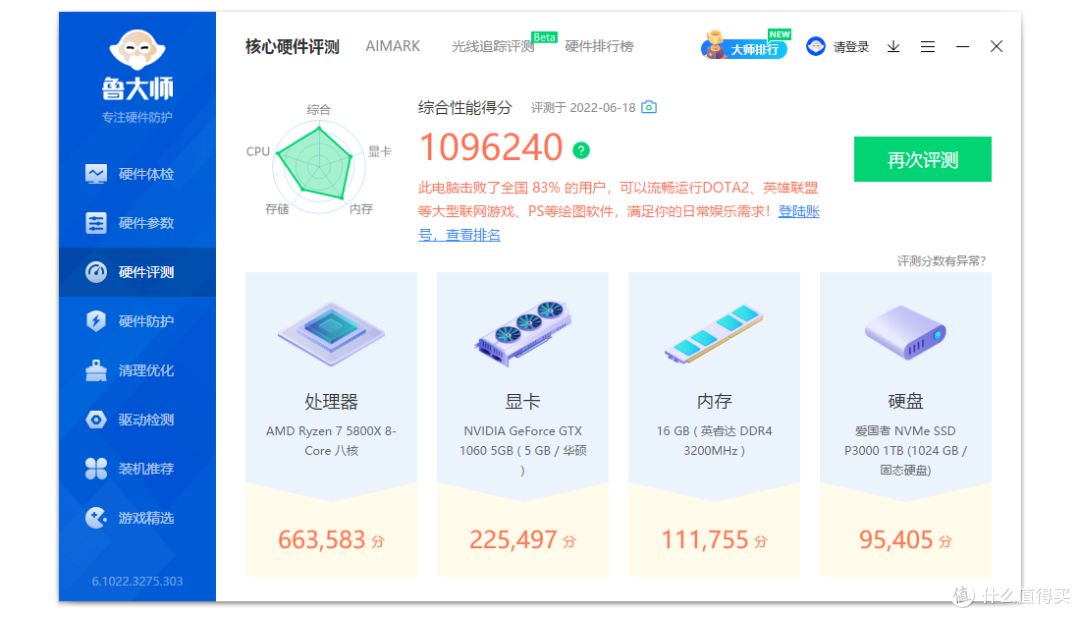Open 游戏精选 sidebar item
Screen dimensions: 1080x618
pos(137,517)
